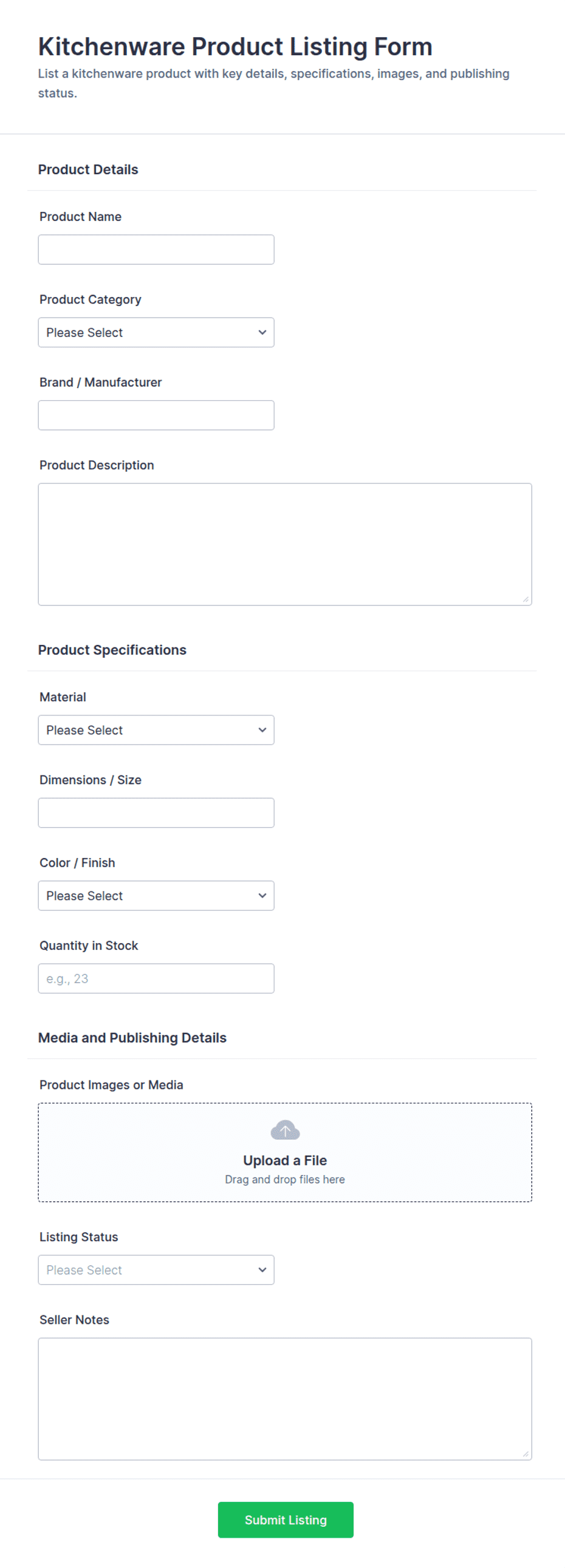Click the Submit Listing button

(x=286, y=1519)
